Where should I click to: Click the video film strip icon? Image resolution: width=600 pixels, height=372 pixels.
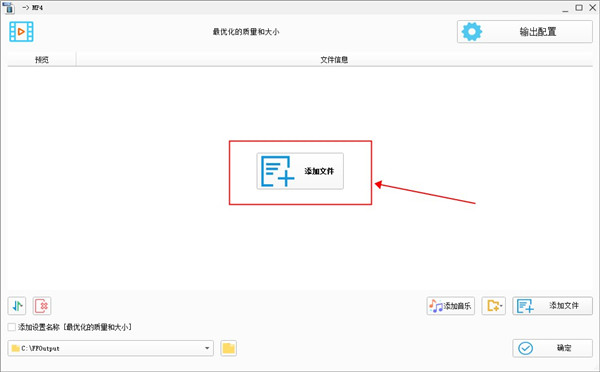[x=21, y=31]
